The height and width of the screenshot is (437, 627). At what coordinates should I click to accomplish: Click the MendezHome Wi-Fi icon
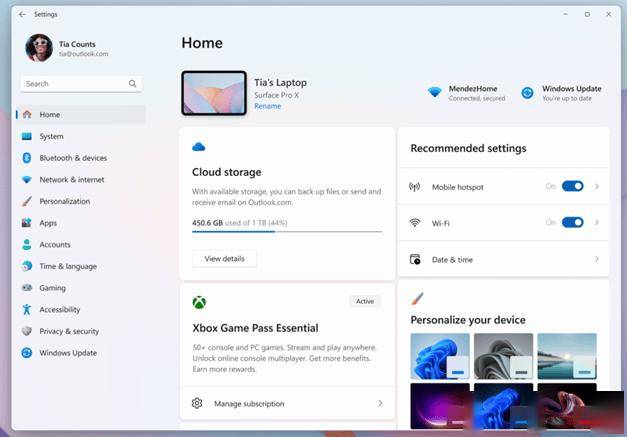click(434, 93)
